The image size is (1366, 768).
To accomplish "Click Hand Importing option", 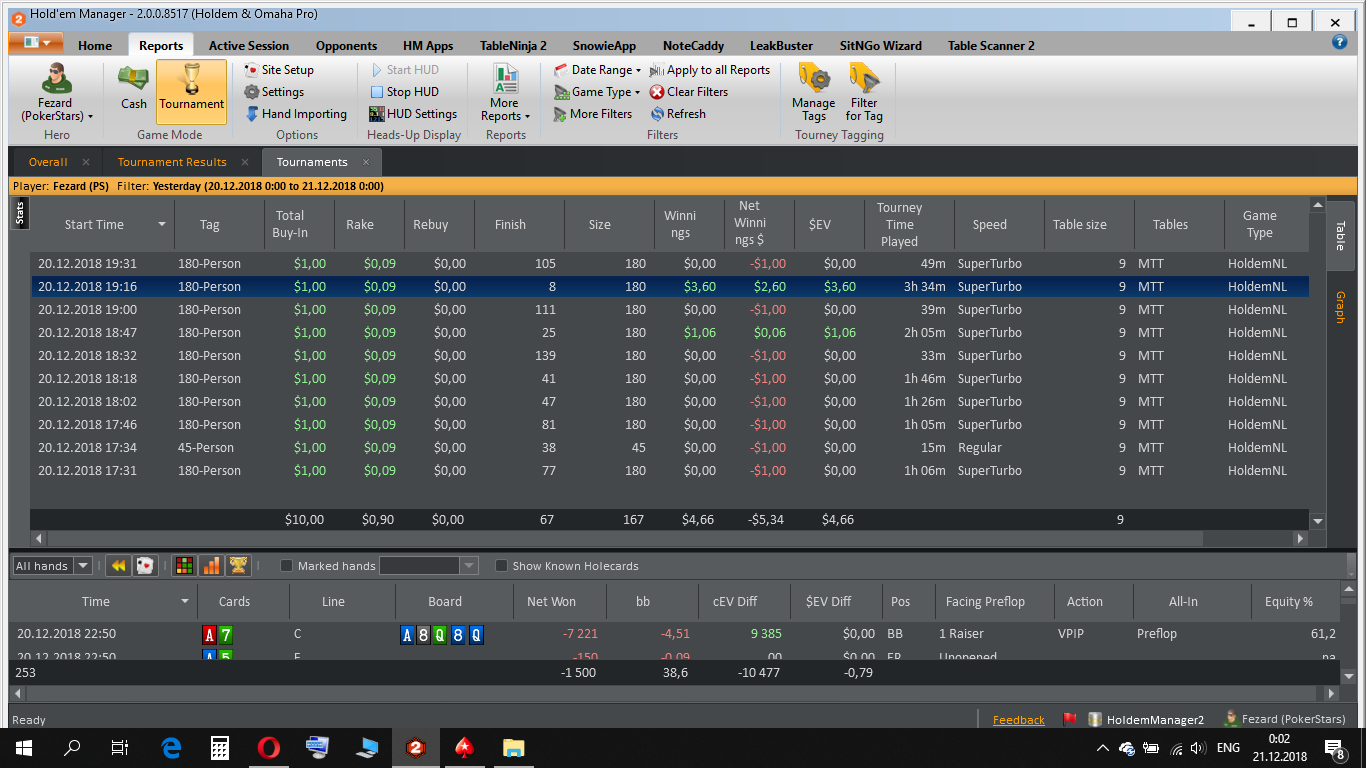I will point(296,114).
